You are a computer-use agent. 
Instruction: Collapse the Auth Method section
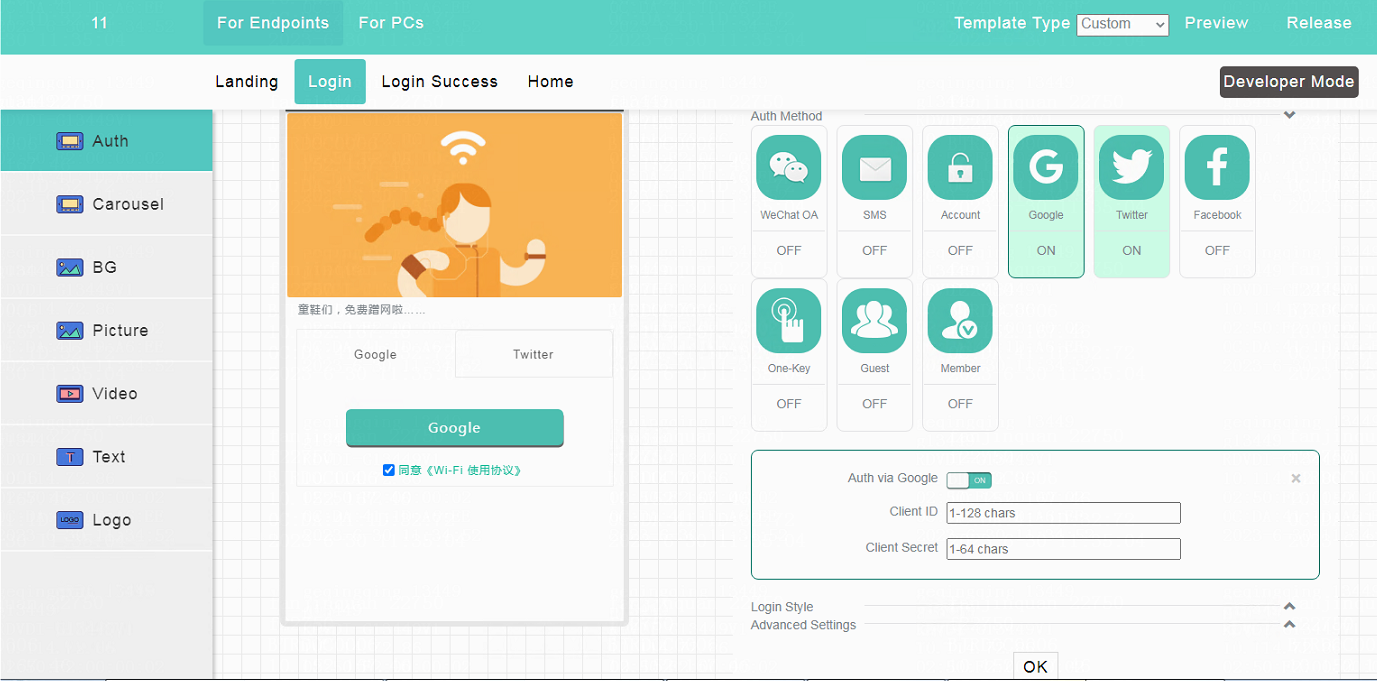pyautogui.click(x=1290, y=115)
